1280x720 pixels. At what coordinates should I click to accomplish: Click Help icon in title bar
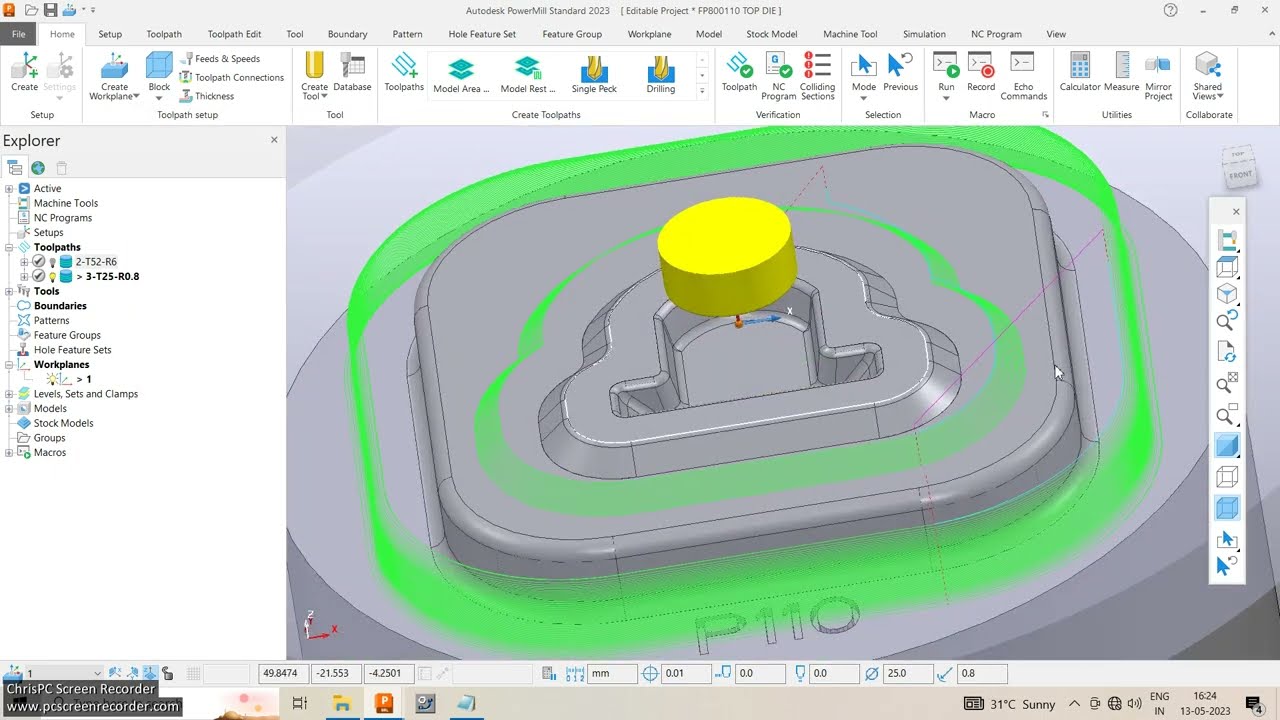click(1171, 10)
